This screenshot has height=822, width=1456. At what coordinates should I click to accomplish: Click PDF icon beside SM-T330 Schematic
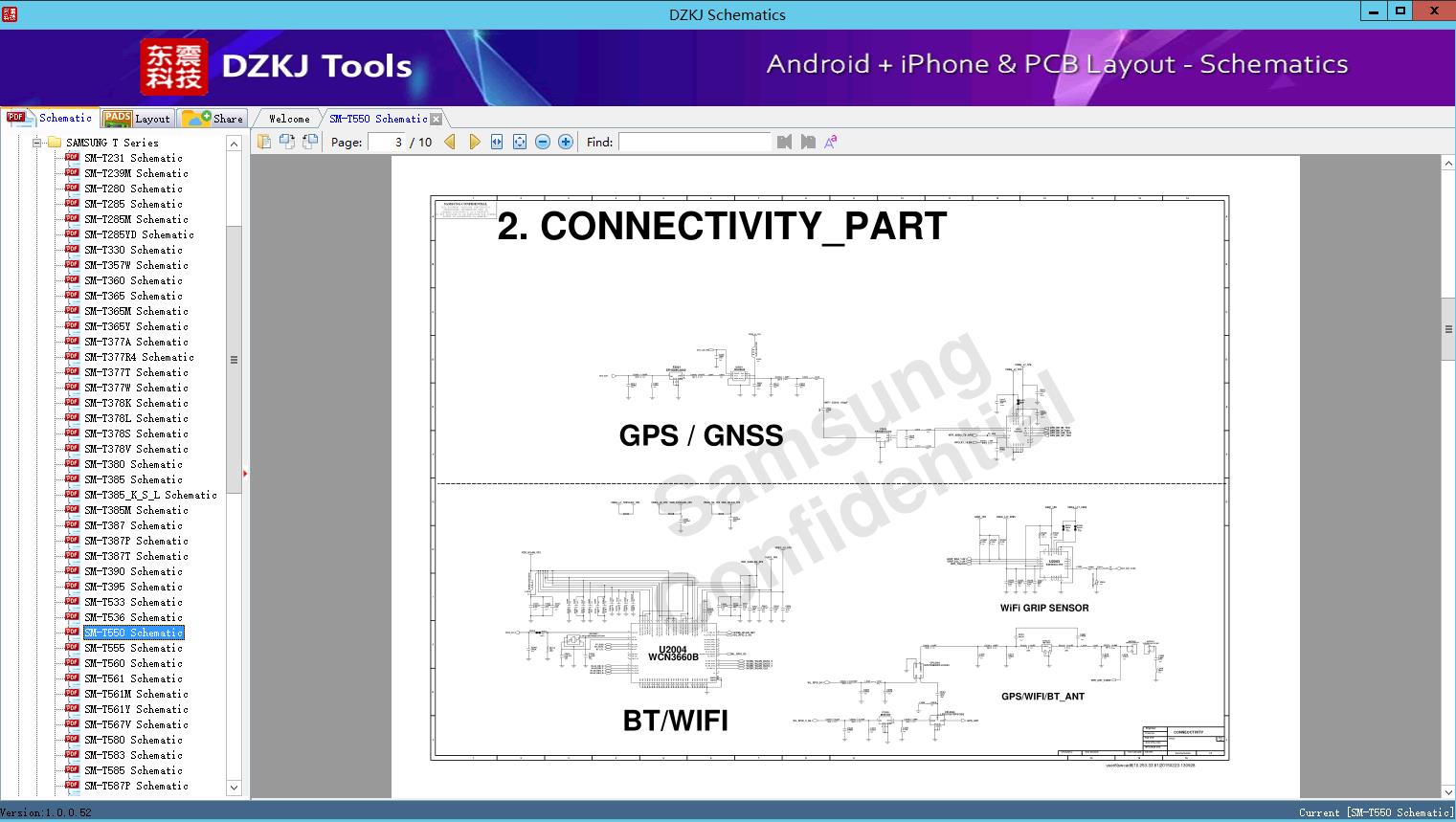72,250
